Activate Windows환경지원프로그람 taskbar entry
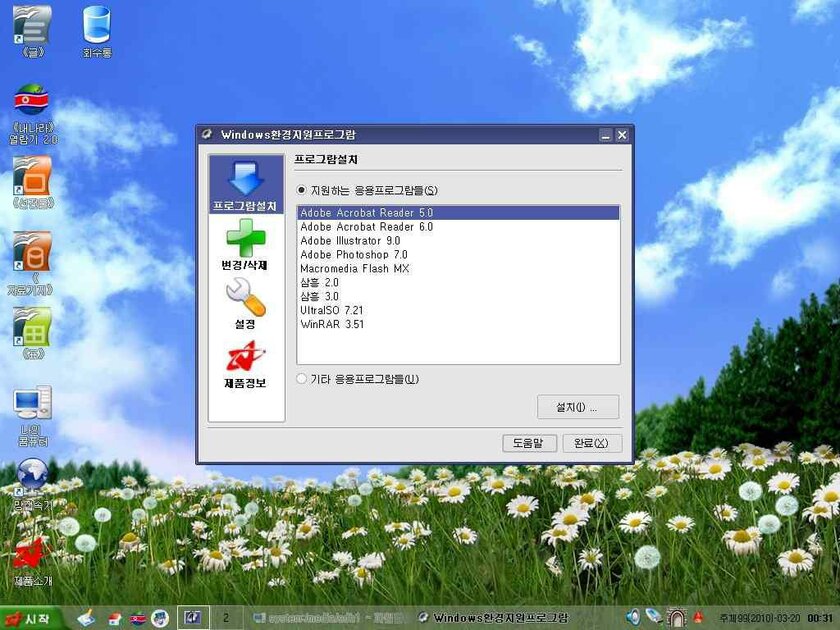 point(493,618)
